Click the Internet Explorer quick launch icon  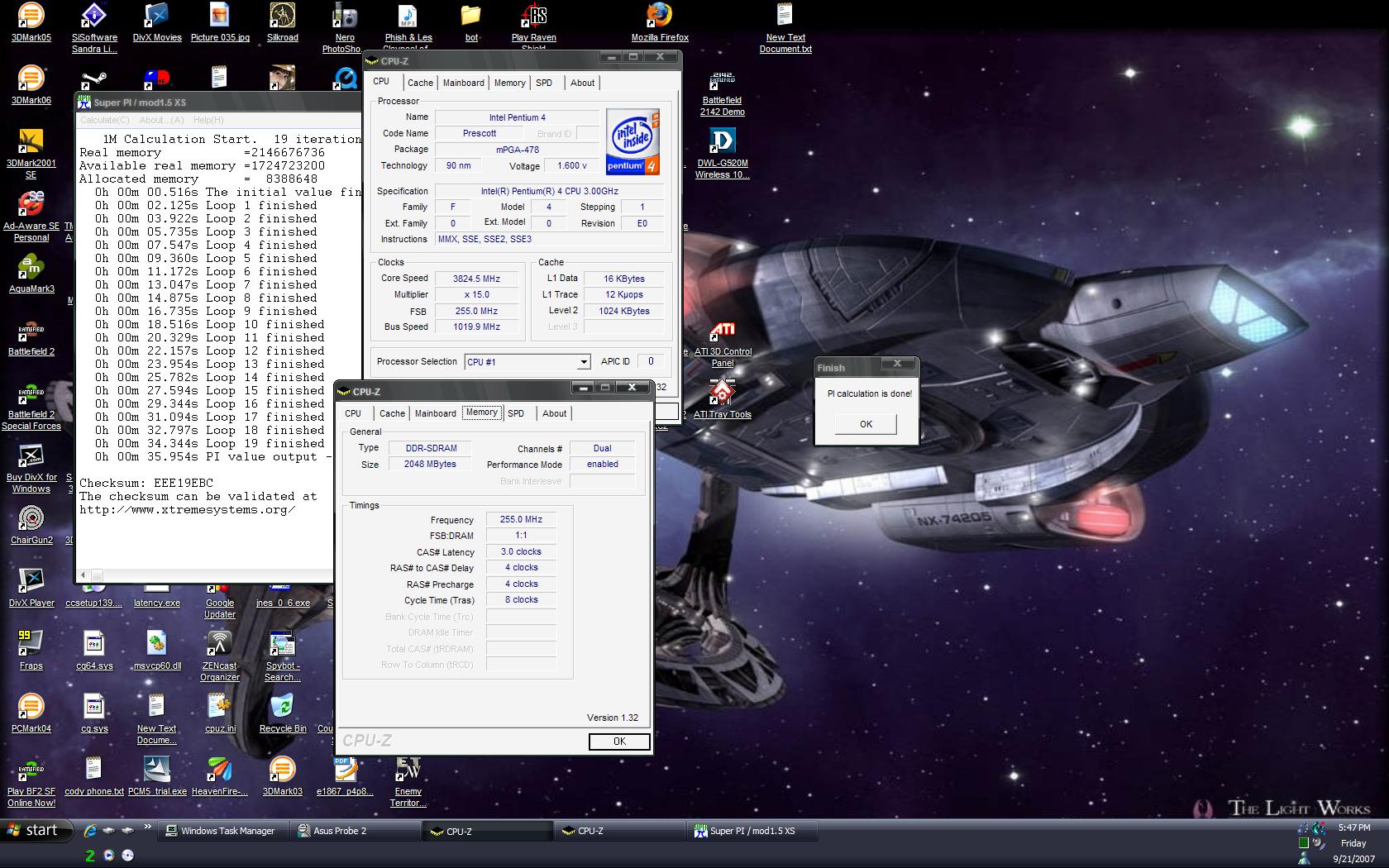point(90,831)
